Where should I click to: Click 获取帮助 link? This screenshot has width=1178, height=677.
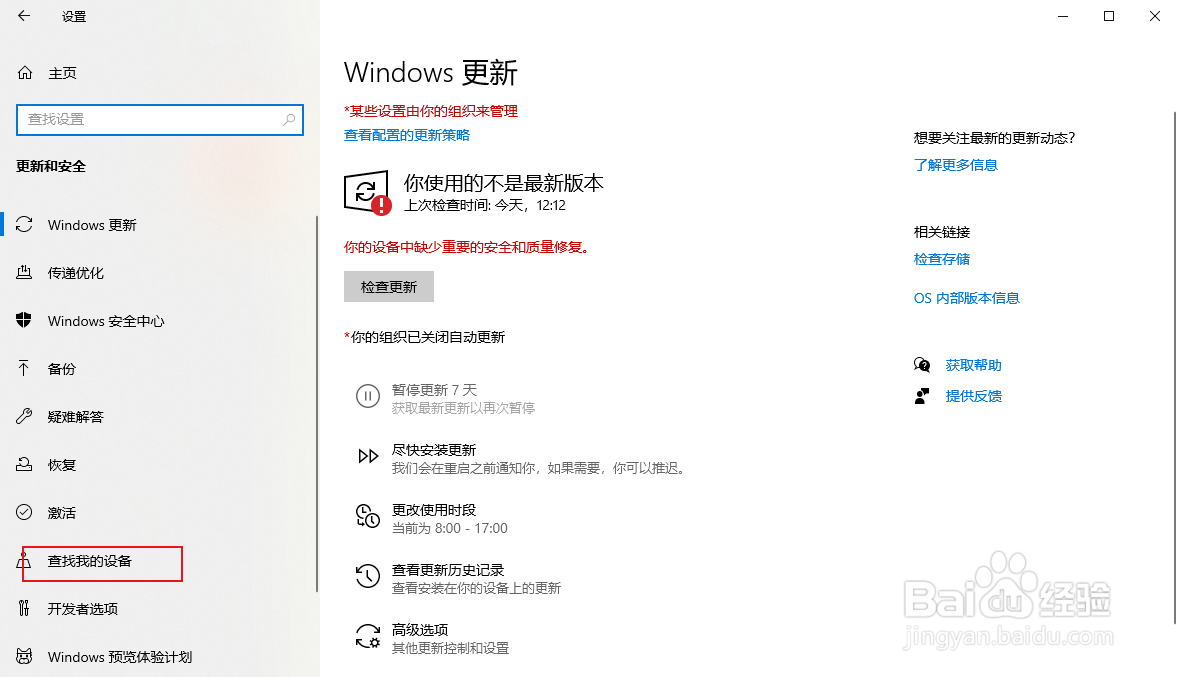point(973,365)
